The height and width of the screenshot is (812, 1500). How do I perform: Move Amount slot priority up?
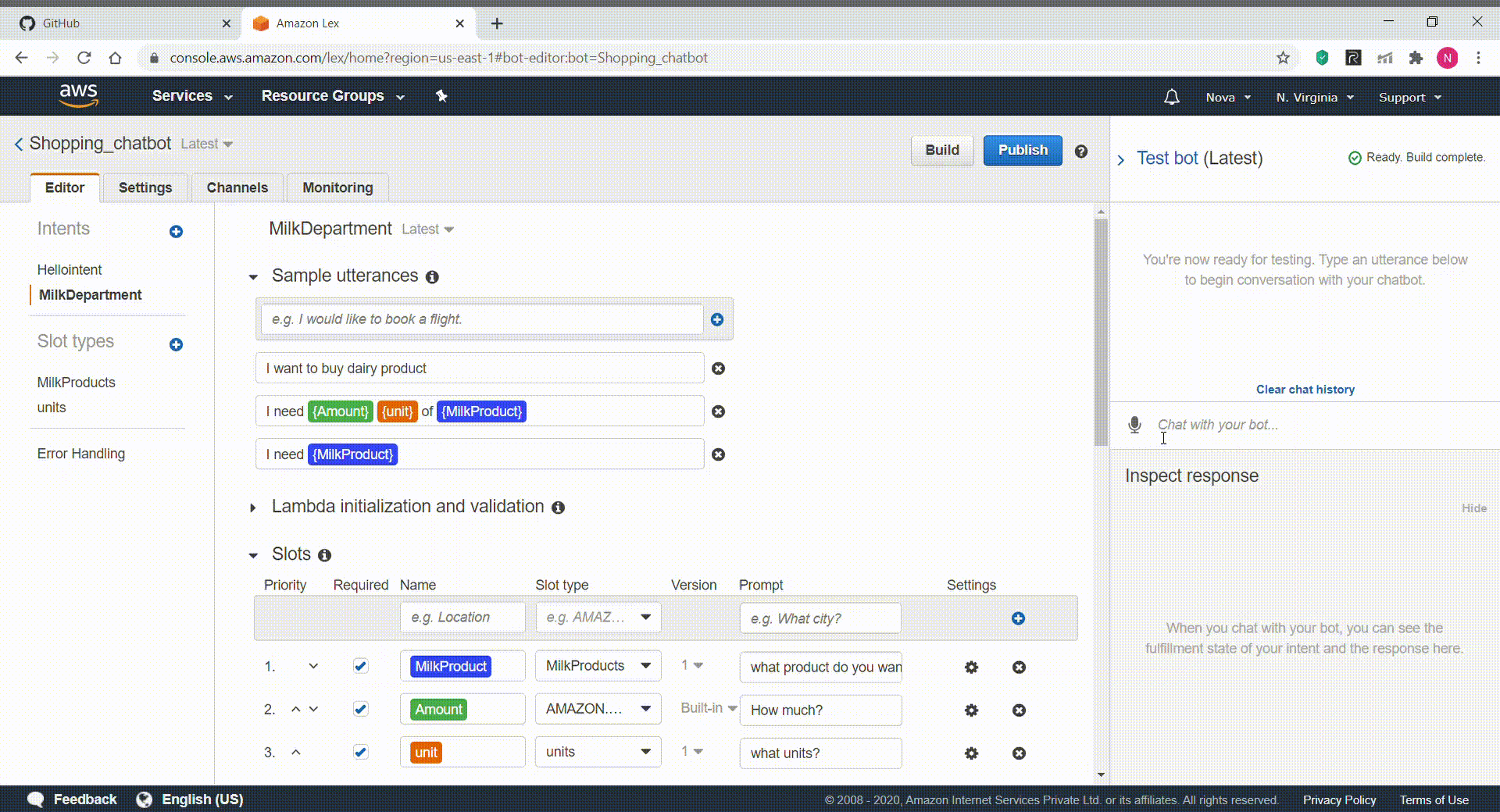(x=295, y=709)
